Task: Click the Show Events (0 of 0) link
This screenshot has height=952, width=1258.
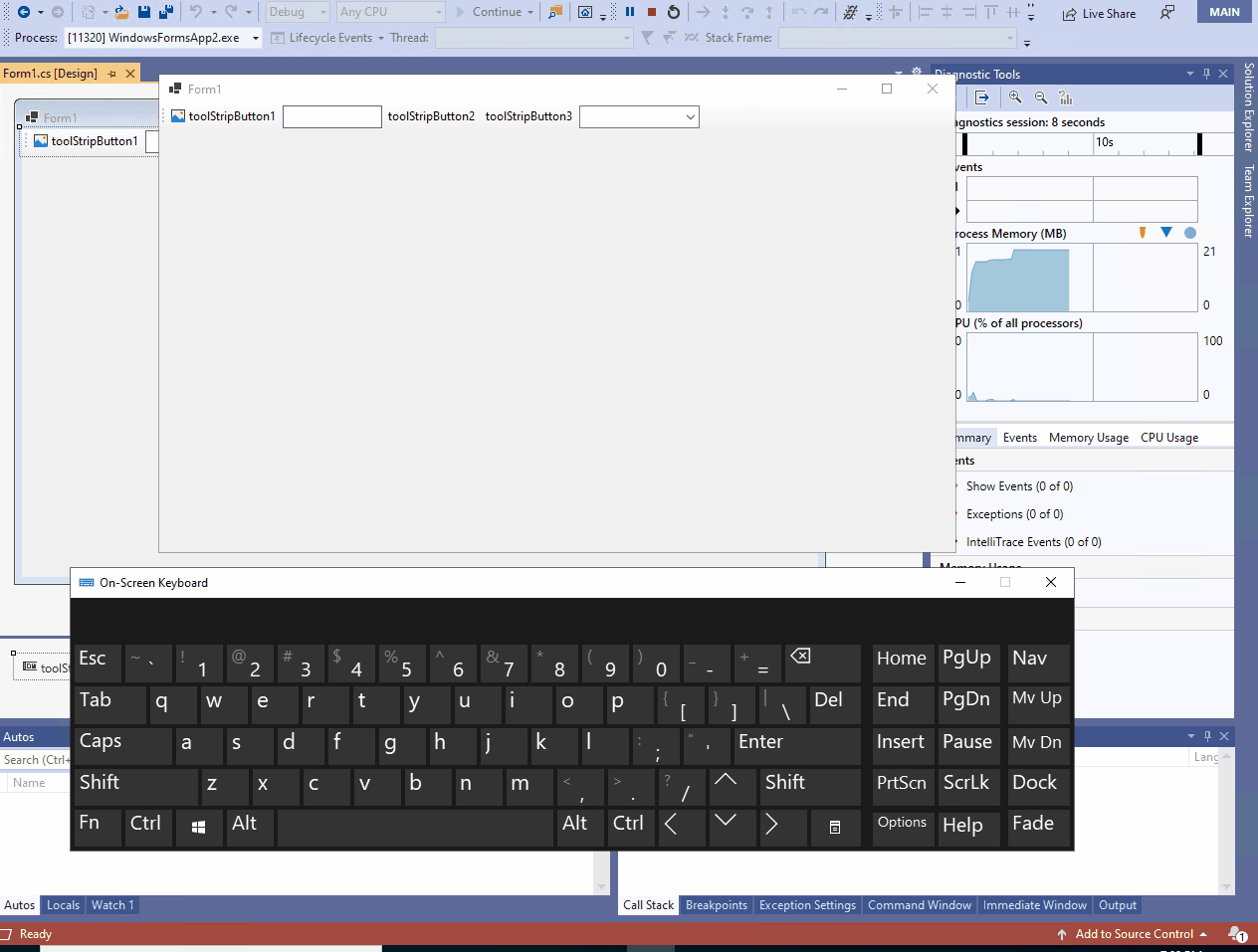Action: 1019,486
